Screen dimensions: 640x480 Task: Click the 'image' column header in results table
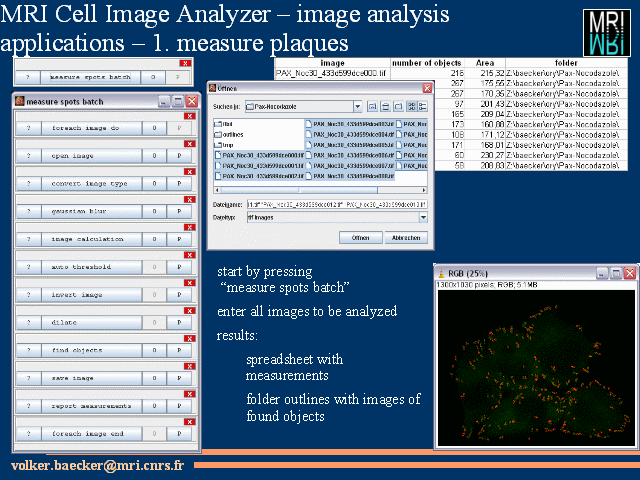coord(332,63)
